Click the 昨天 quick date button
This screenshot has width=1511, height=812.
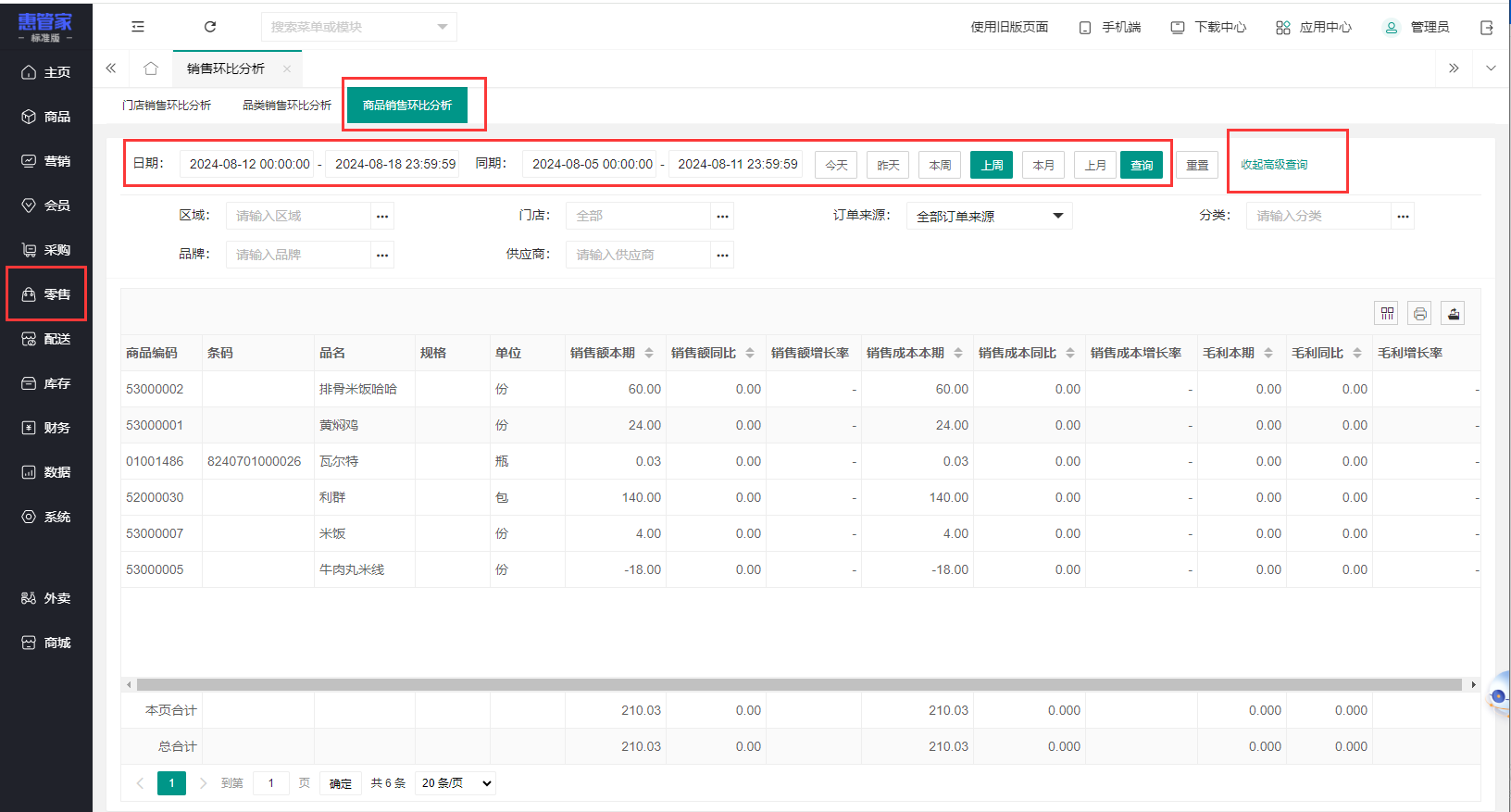(888, 165)
